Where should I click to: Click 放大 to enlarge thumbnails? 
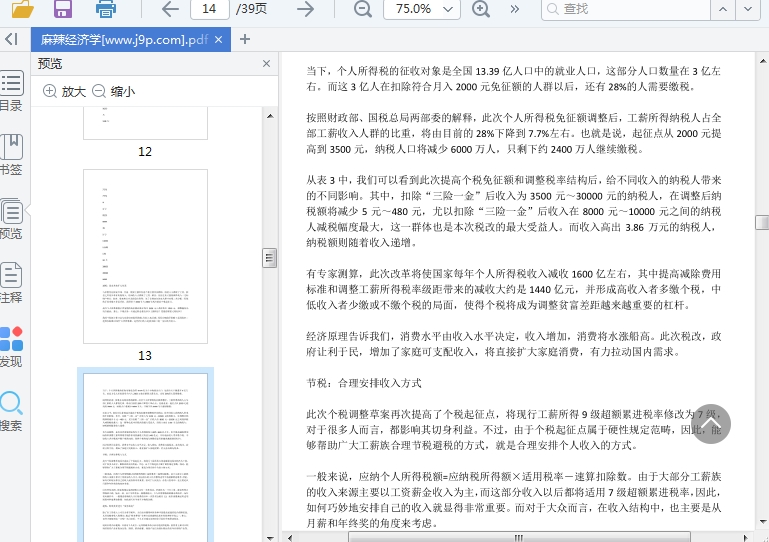(64, 91)
